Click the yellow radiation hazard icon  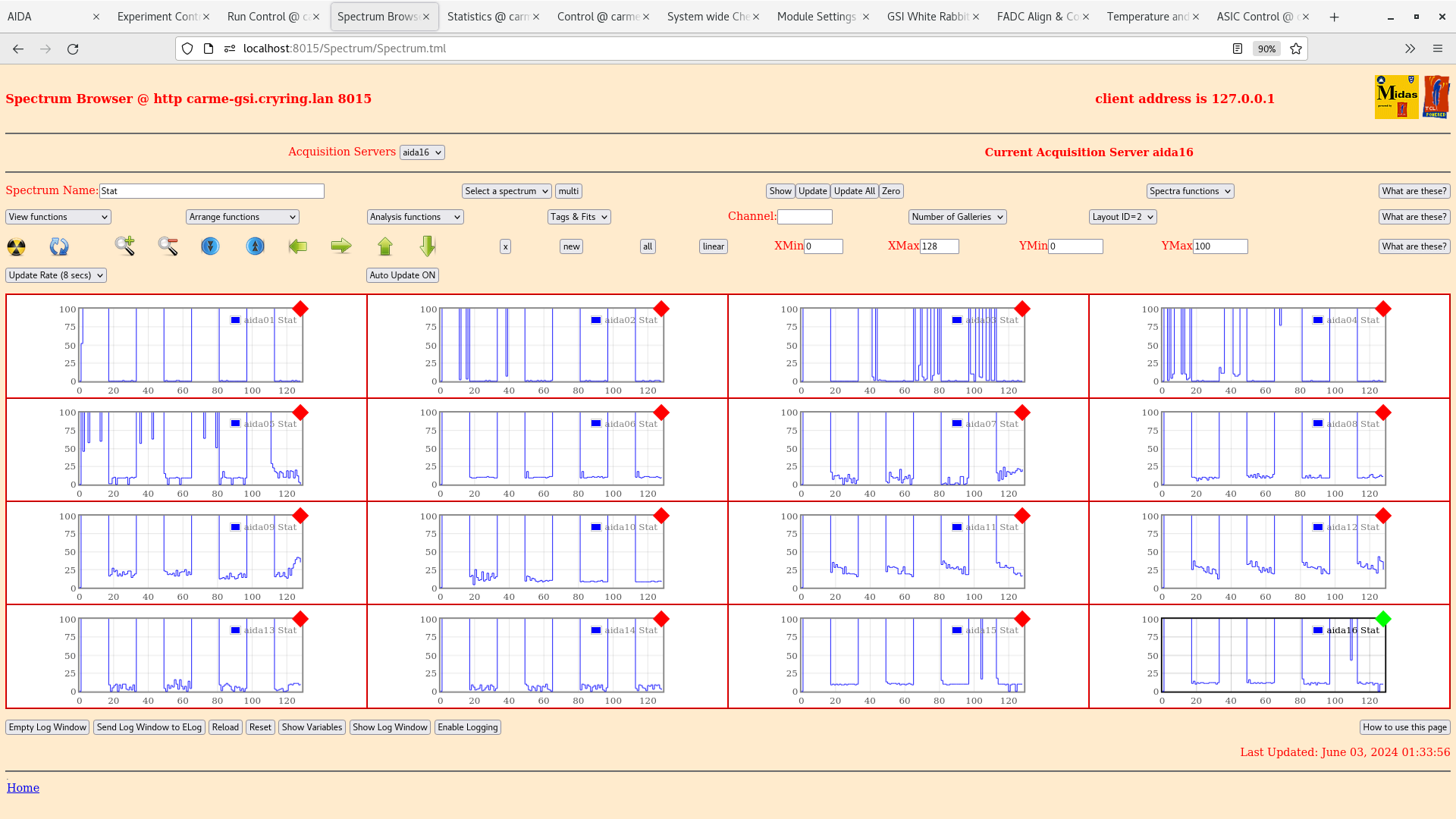click(x=16, y=246)
